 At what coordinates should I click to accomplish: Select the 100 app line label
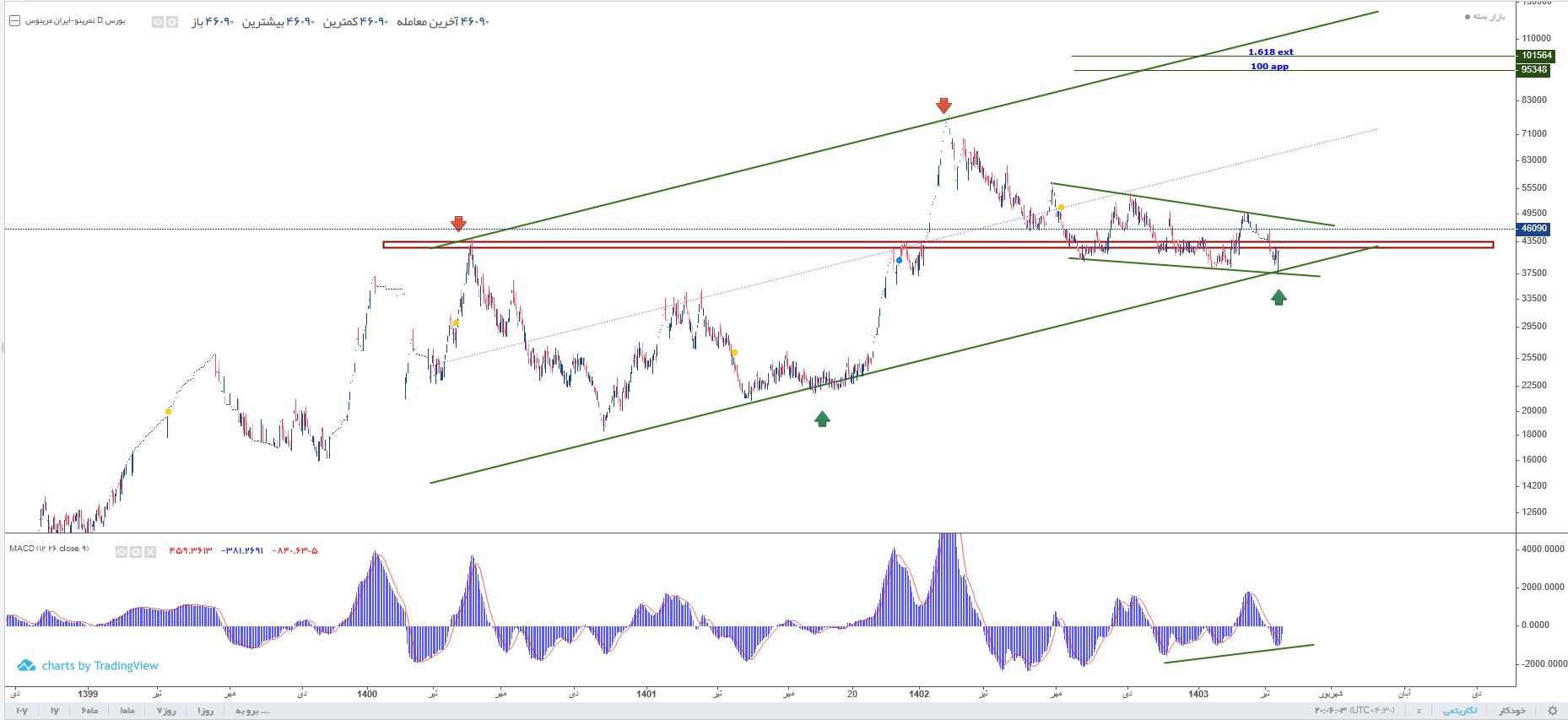(x=1269, y=66)
